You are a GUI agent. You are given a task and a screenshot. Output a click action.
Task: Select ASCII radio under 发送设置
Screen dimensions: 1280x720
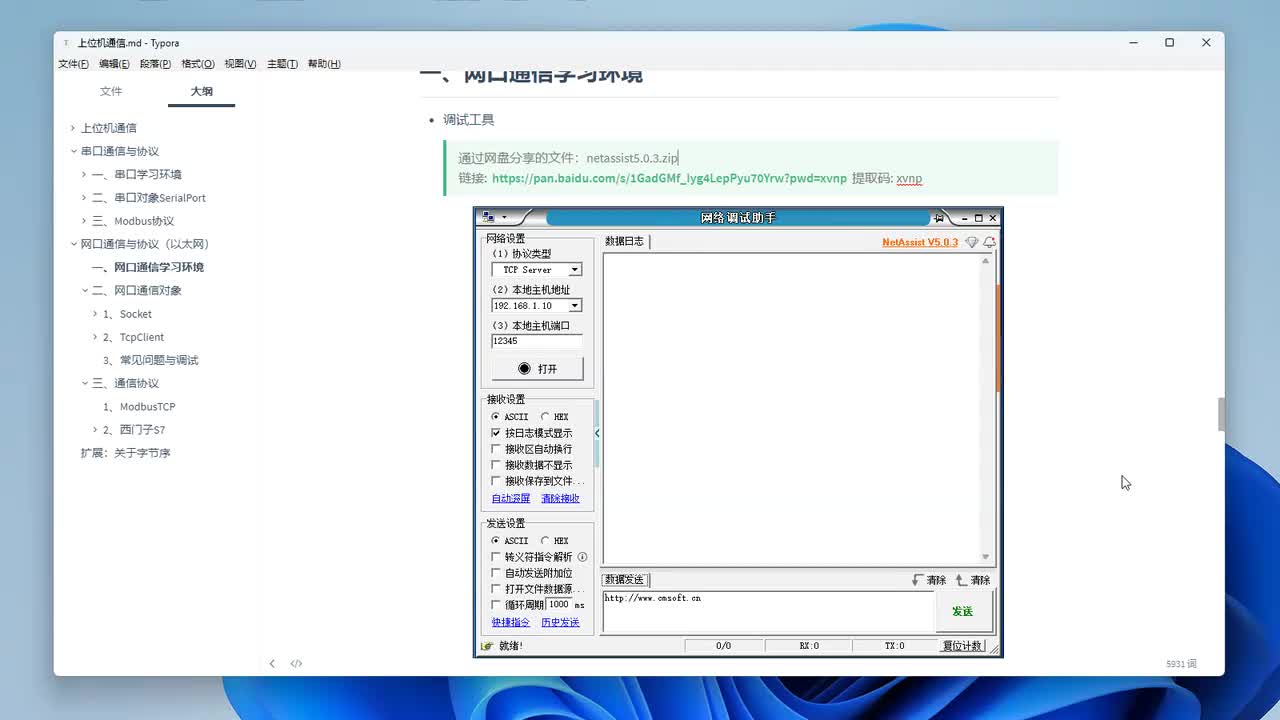496,541
